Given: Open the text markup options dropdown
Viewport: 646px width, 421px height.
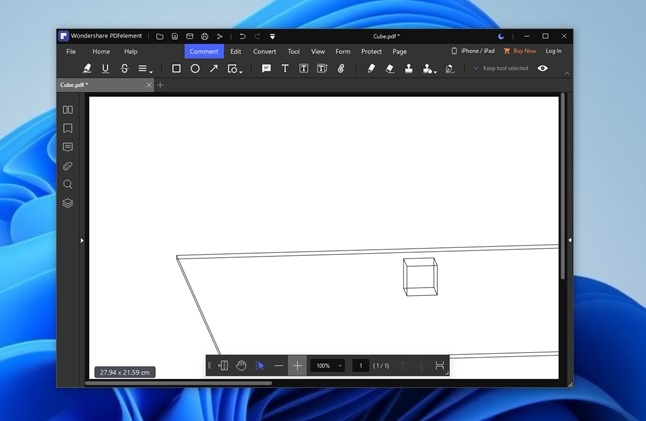Looking at the screenshot, I should click(145, 68).
